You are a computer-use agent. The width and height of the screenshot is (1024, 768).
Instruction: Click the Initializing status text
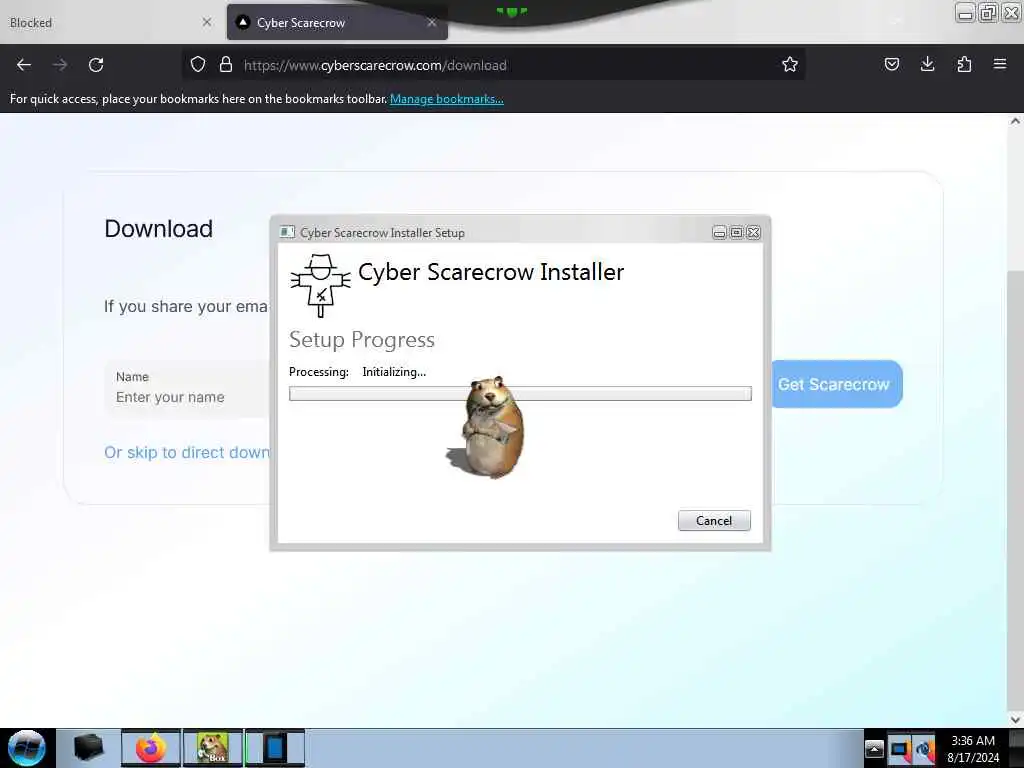click(x=394, y=372)
